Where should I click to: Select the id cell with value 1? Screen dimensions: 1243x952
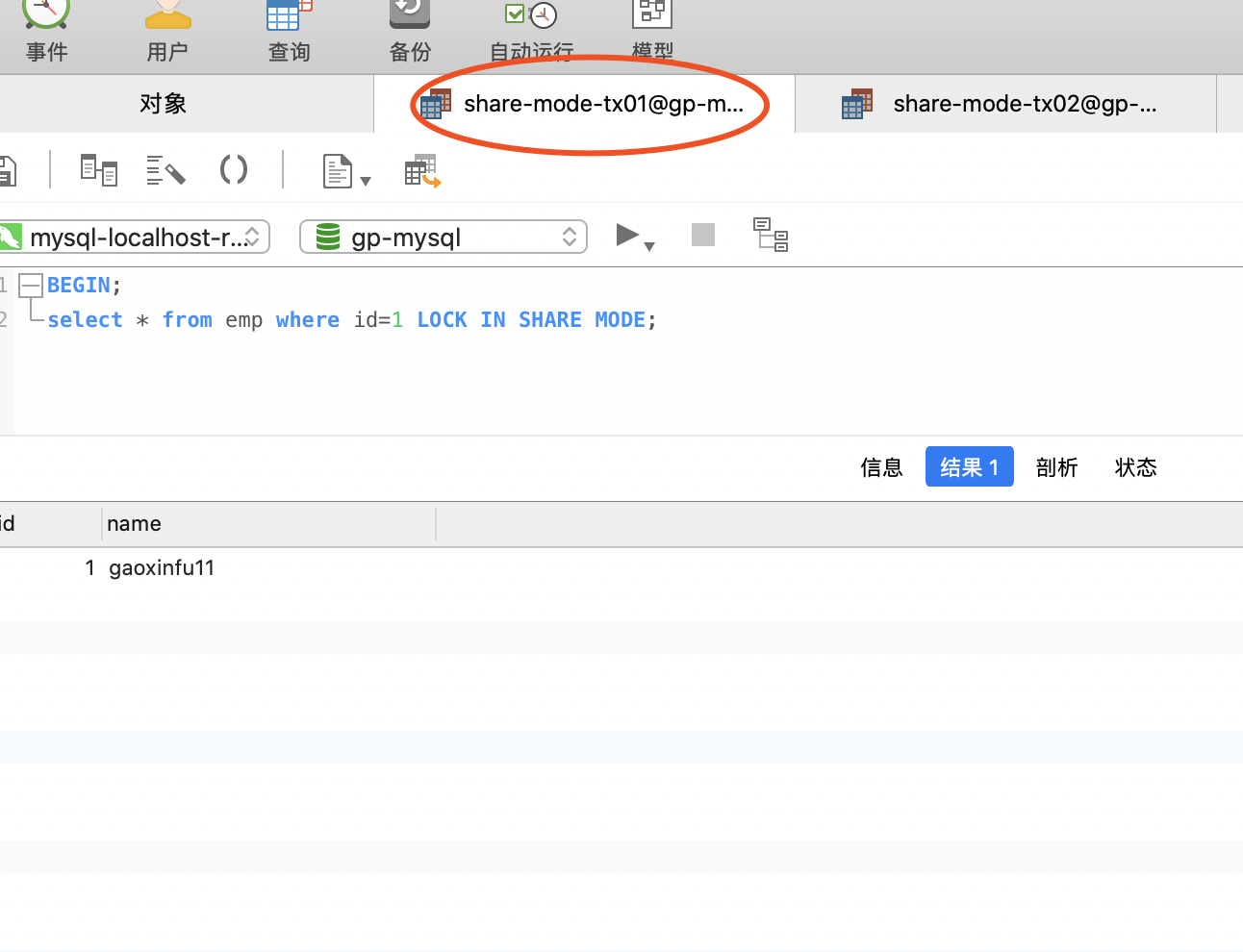pos(50,568)
